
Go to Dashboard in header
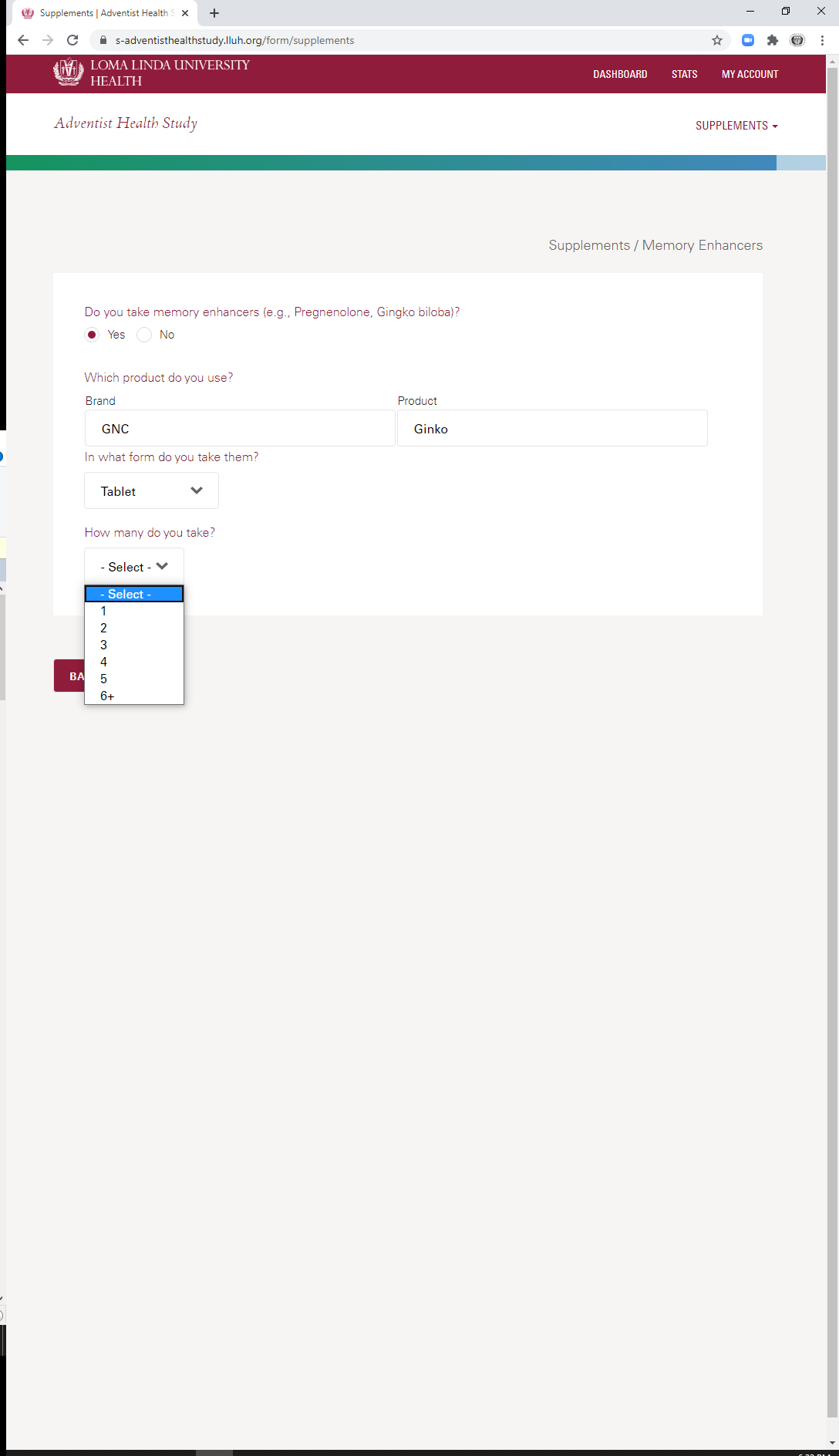[x=620, y=74]
